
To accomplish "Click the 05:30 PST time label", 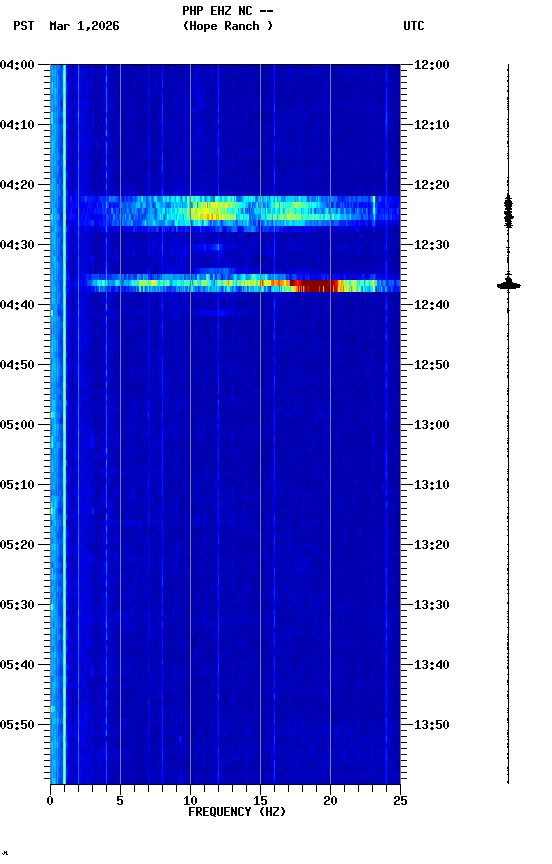I will click(x=17, y=605).
